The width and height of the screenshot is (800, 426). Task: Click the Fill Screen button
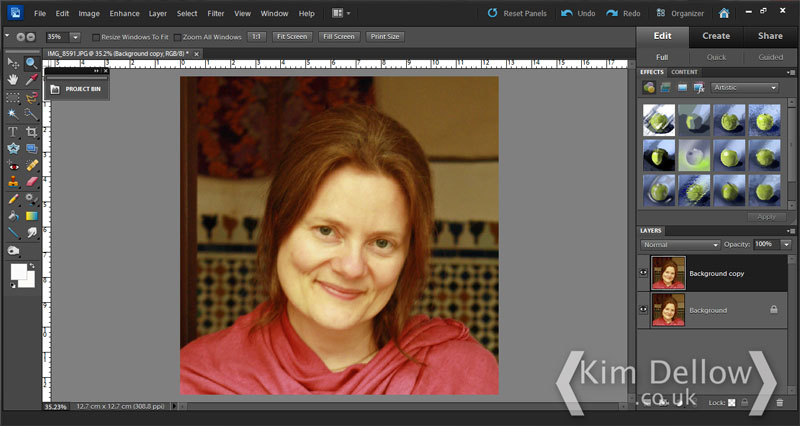click(x=339, y=37)
